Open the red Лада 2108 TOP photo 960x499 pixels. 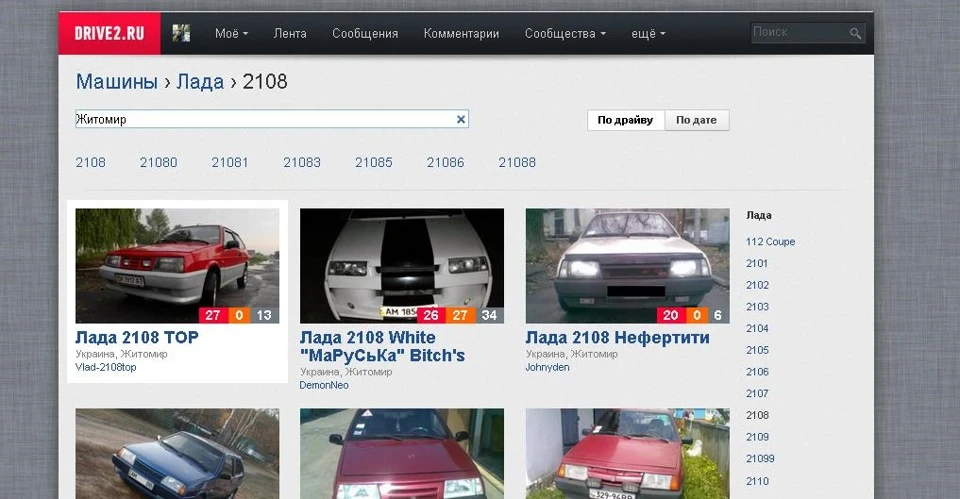coord(178,266)
